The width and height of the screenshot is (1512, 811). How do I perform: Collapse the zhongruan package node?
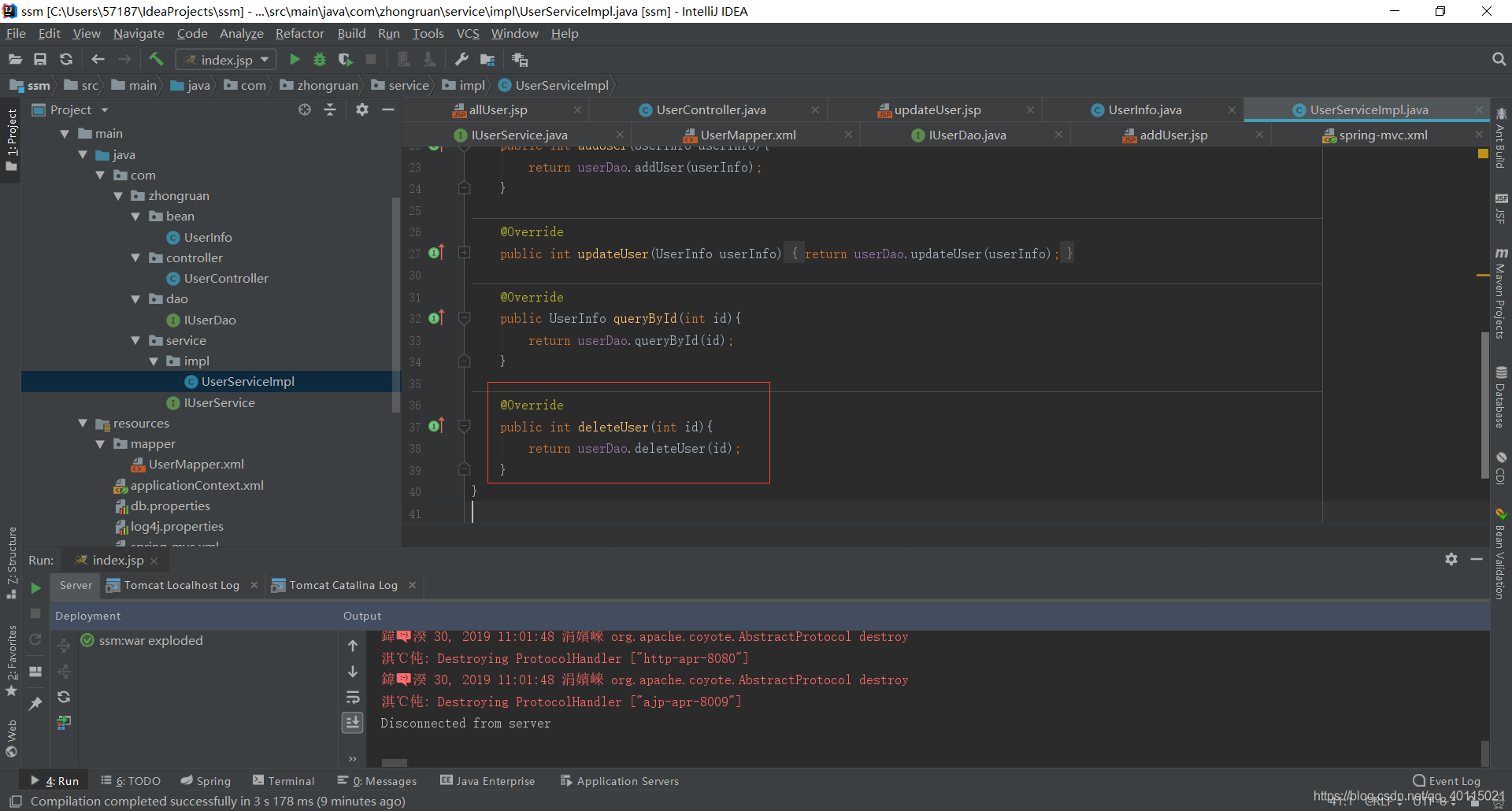tap(118, 196)
